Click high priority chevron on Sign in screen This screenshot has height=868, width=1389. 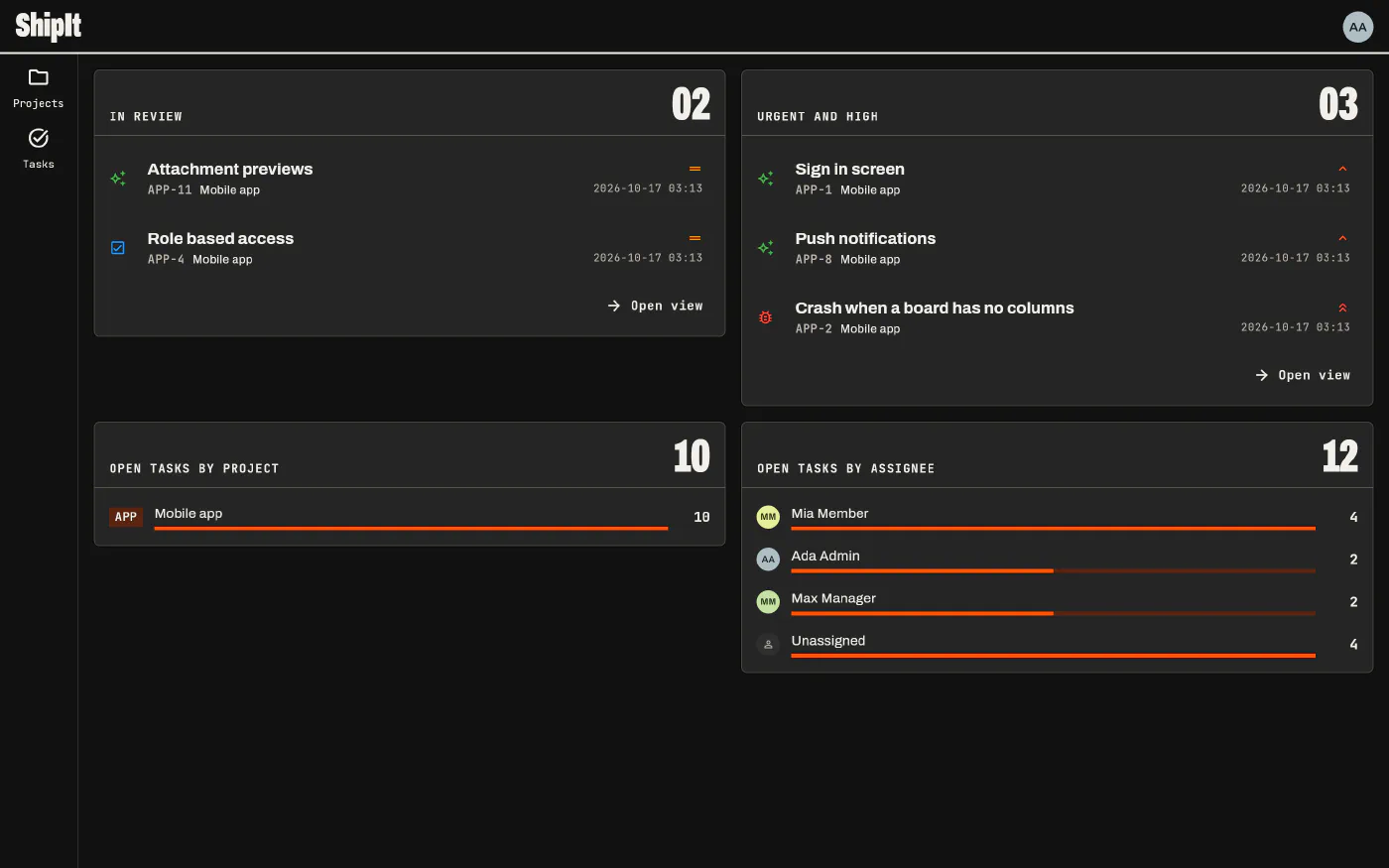click(x=1342, y=169)
